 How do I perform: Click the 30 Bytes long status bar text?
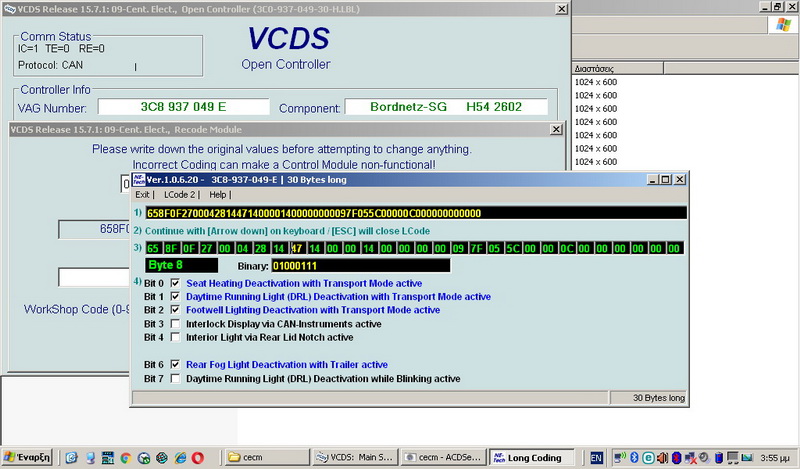coord(659,398)
